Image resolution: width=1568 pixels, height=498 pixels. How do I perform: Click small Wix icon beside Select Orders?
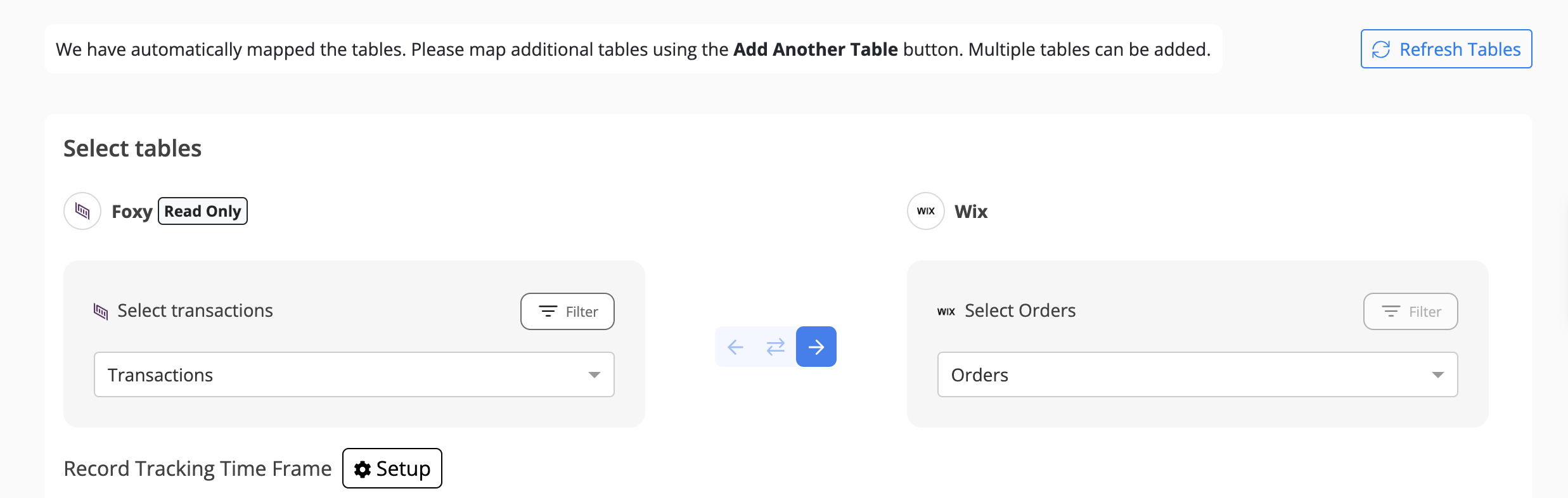[x=946, y=311]
